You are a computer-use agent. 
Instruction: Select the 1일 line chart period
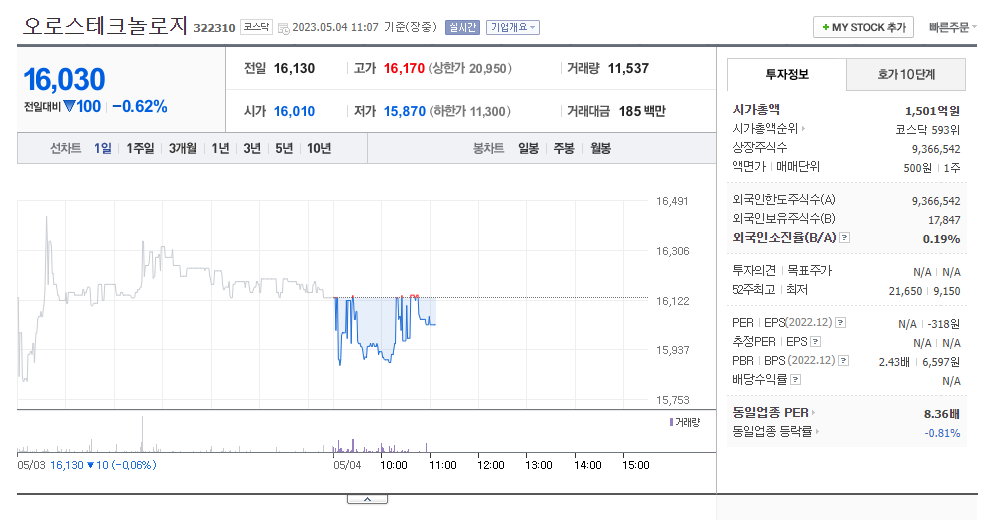[103, 148]
